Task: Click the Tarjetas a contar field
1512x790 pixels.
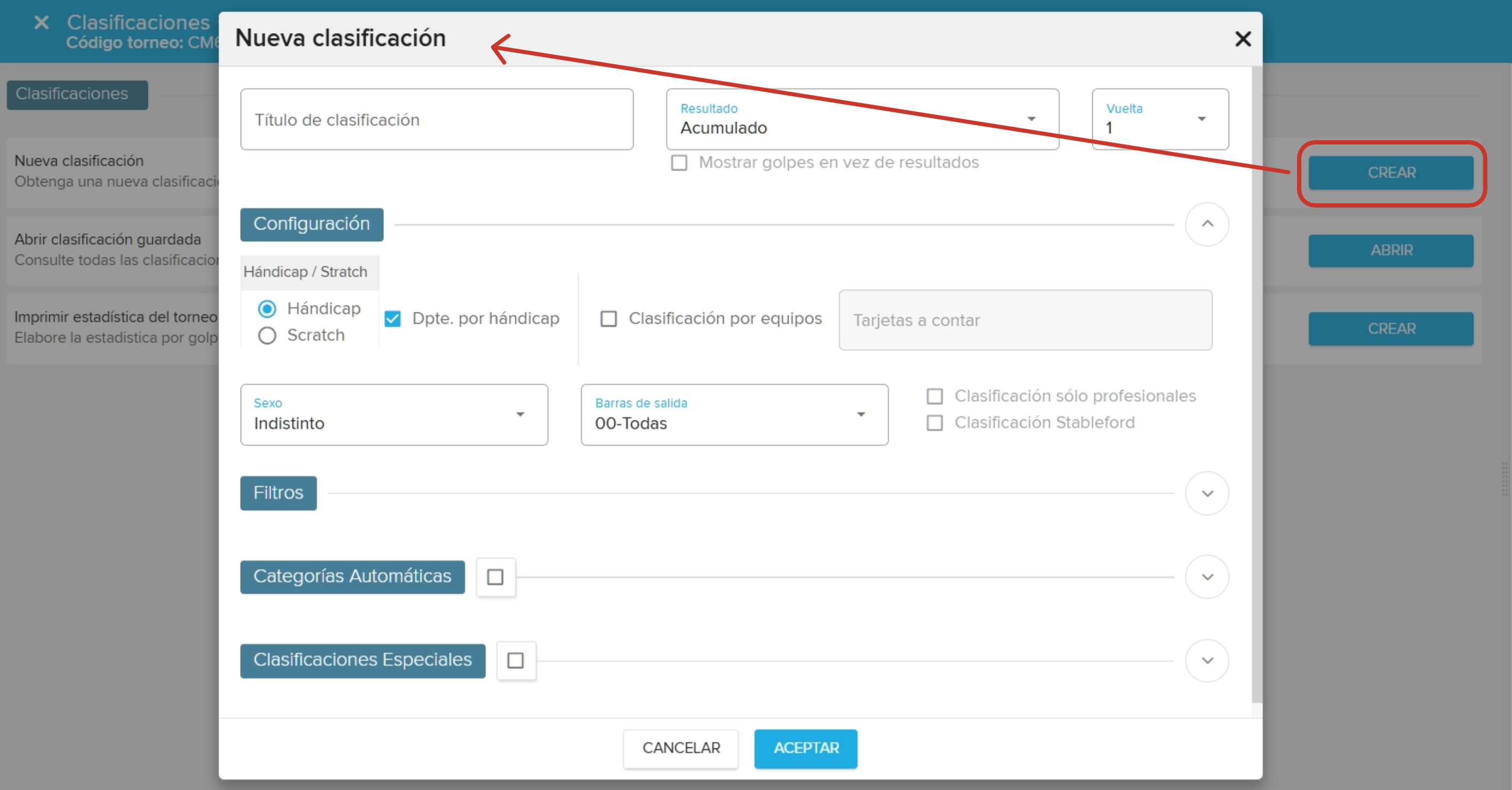Action: (1025, 320)
